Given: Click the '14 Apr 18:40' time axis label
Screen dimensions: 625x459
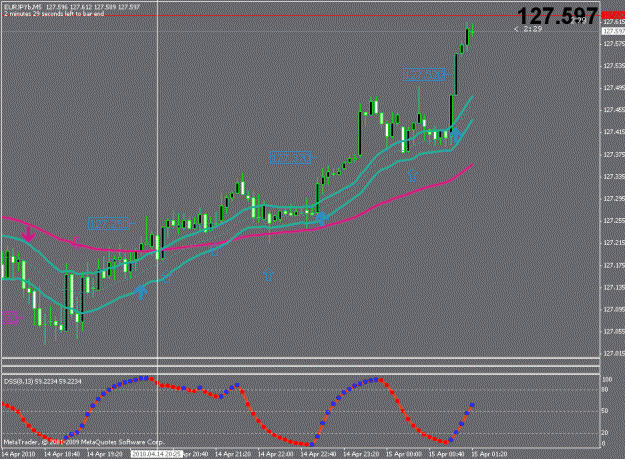Looking at the screenshot, I should (61, 454).
